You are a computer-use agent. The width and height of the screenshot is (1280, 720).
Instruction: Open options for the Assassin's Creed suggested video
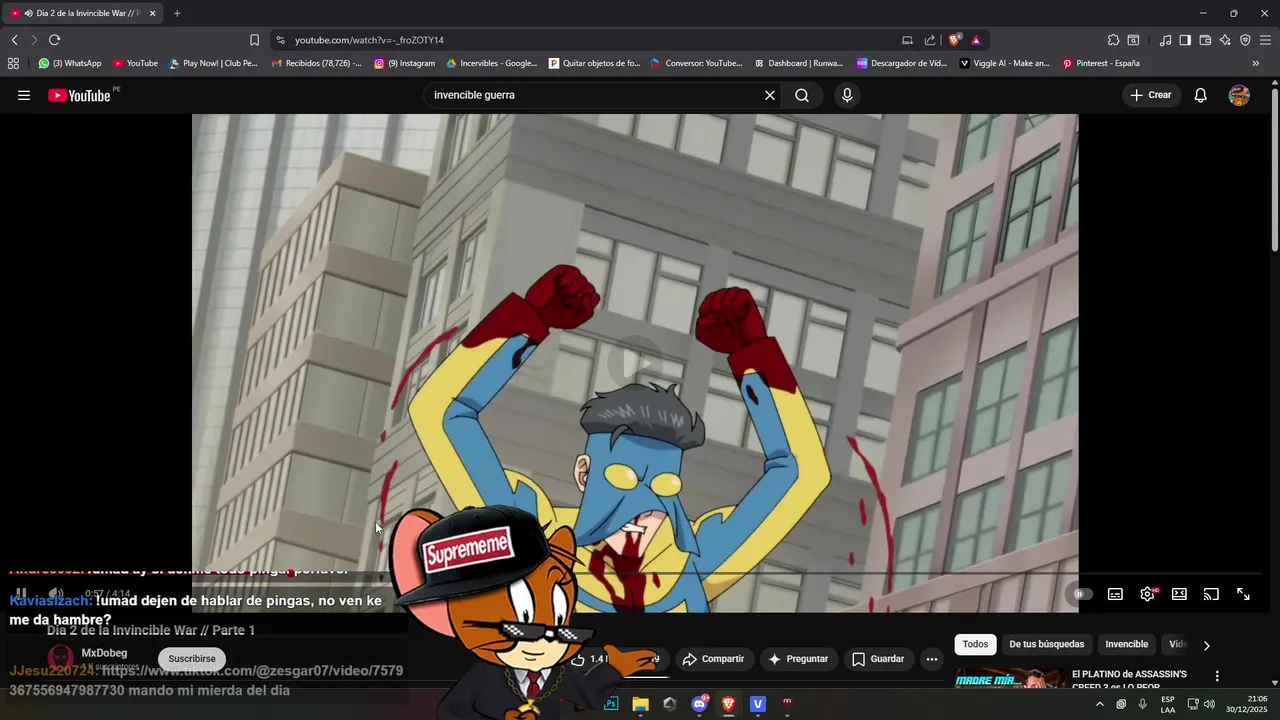[1217, 676]
